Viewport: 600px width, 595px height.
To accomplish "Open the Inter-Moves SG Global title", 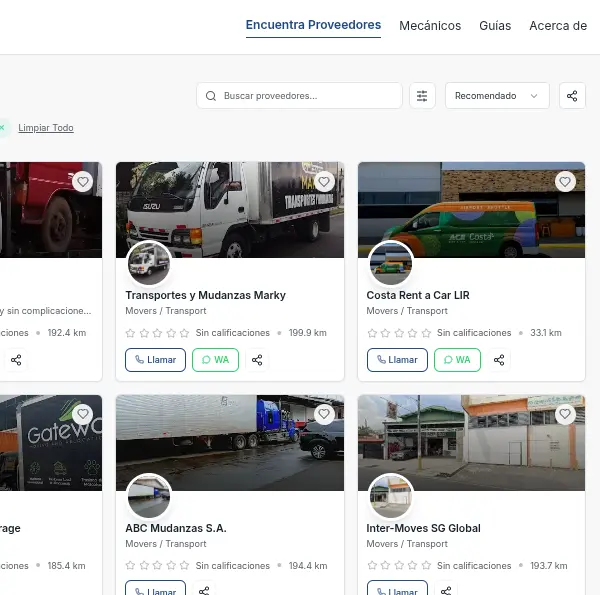I will 423,528.
